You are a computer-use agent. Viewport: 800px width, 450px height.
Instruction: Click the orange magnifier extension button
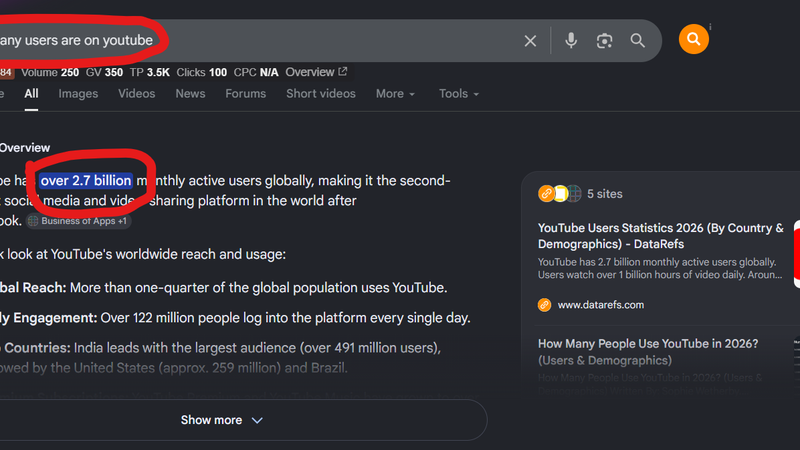tap(693, 39)
